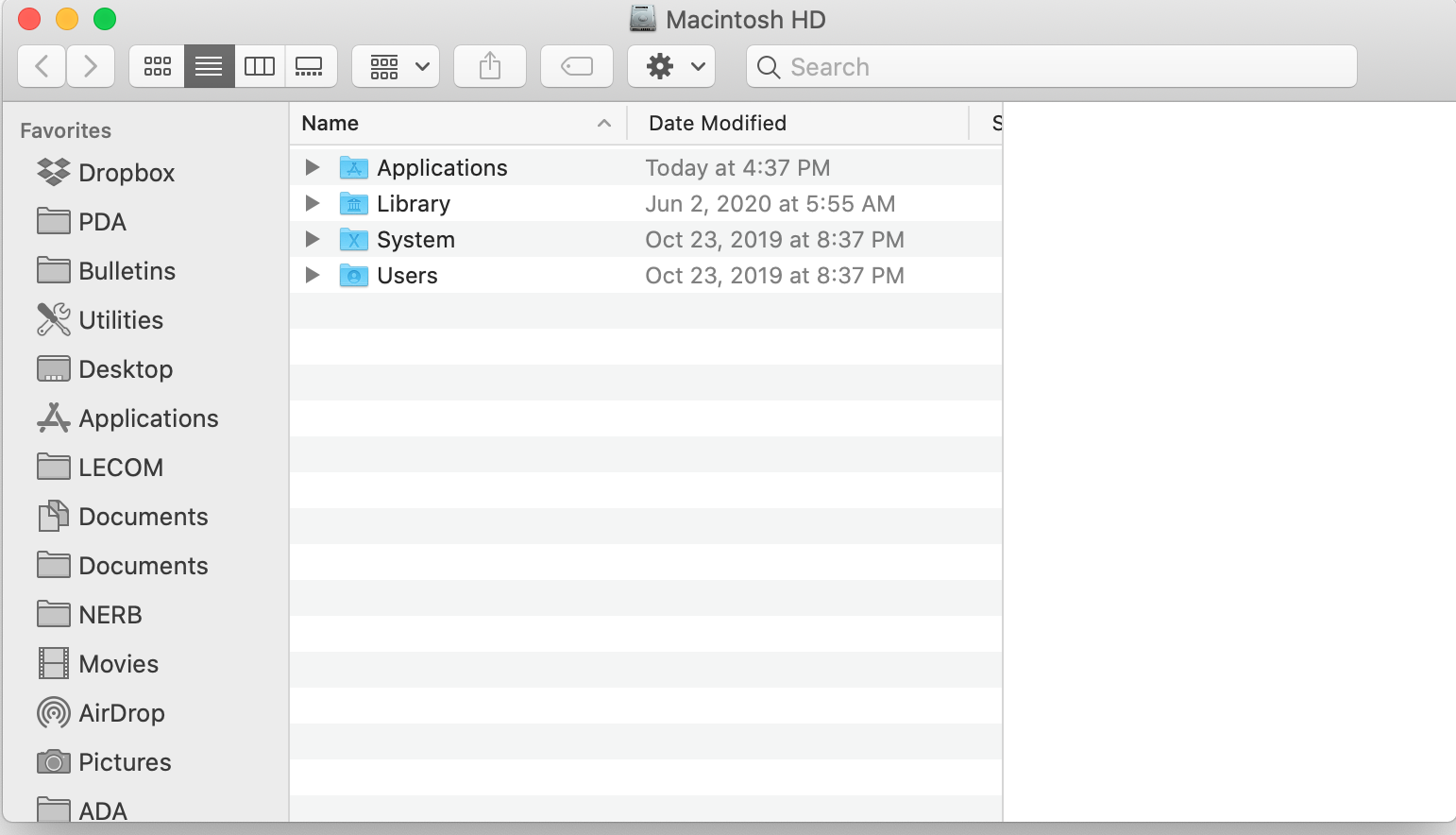Open the ADA sidebar folder

point(82,809)
